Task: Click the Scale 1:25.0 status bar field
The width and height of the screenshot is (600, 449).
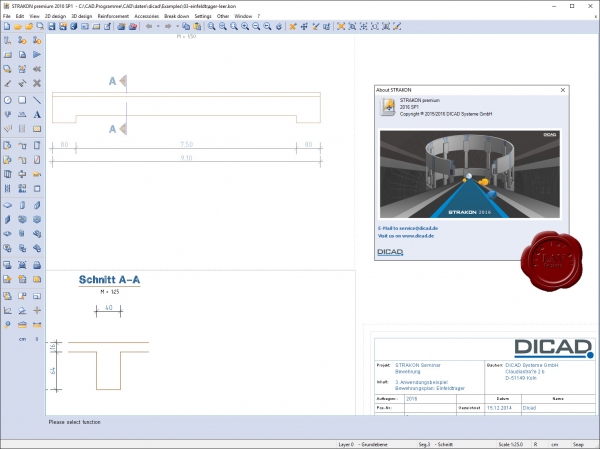Action: click(511, 444)
